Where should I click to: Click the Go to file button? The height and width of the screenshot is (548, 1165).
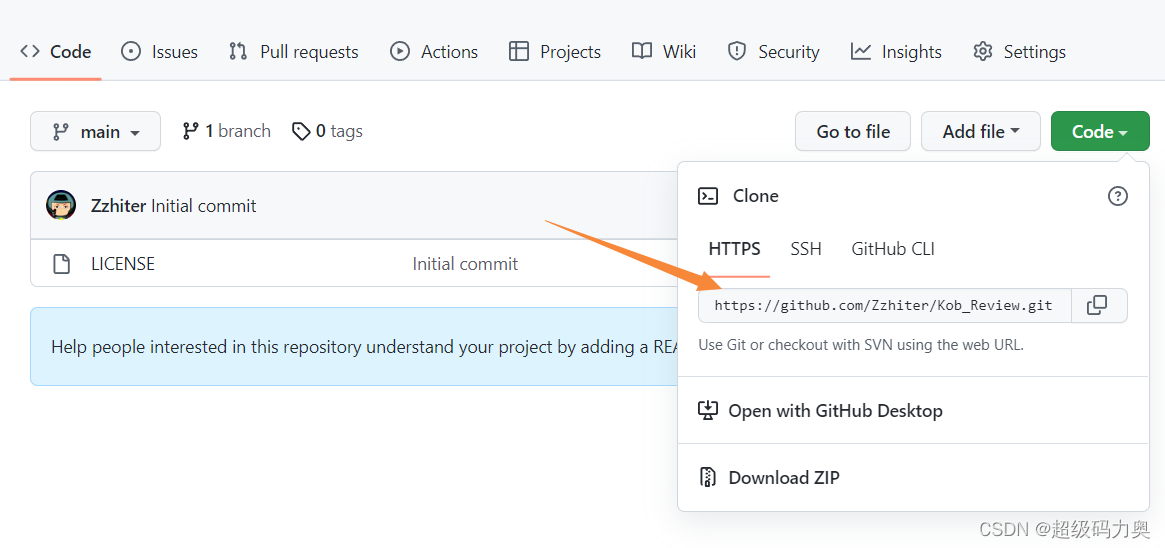coord(853,131)
